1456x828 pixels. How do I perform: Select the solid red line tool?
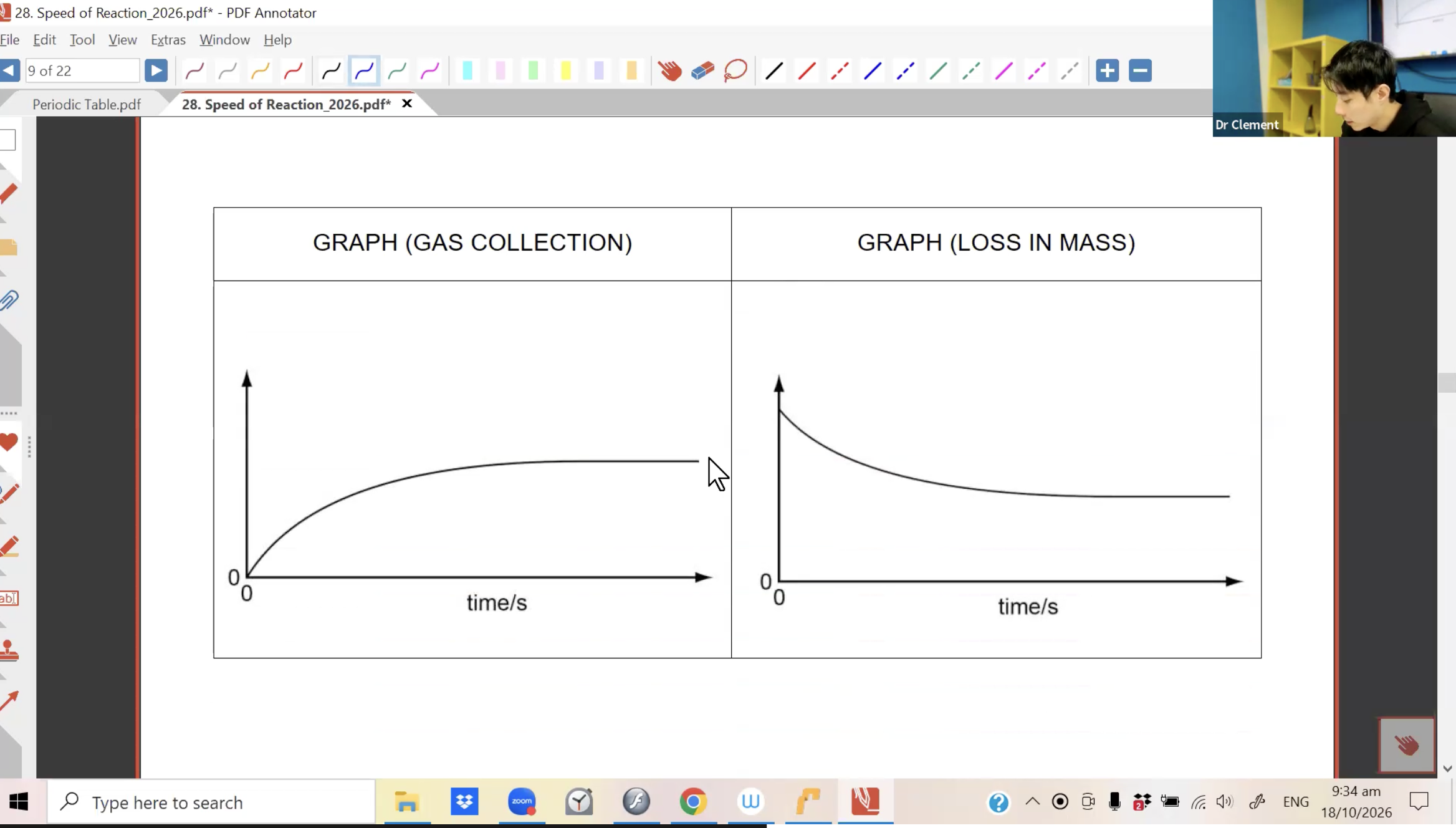point(807,70)
